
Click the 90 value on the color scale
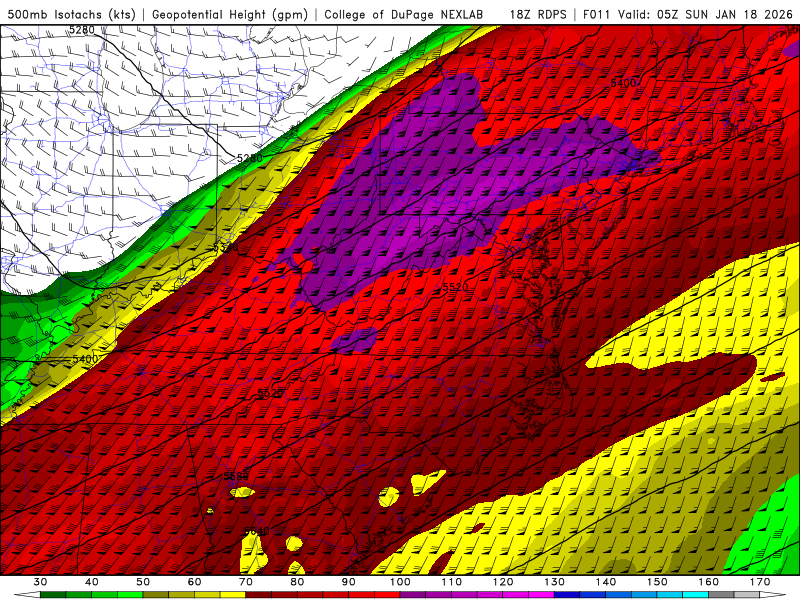[x=348, y=582]
